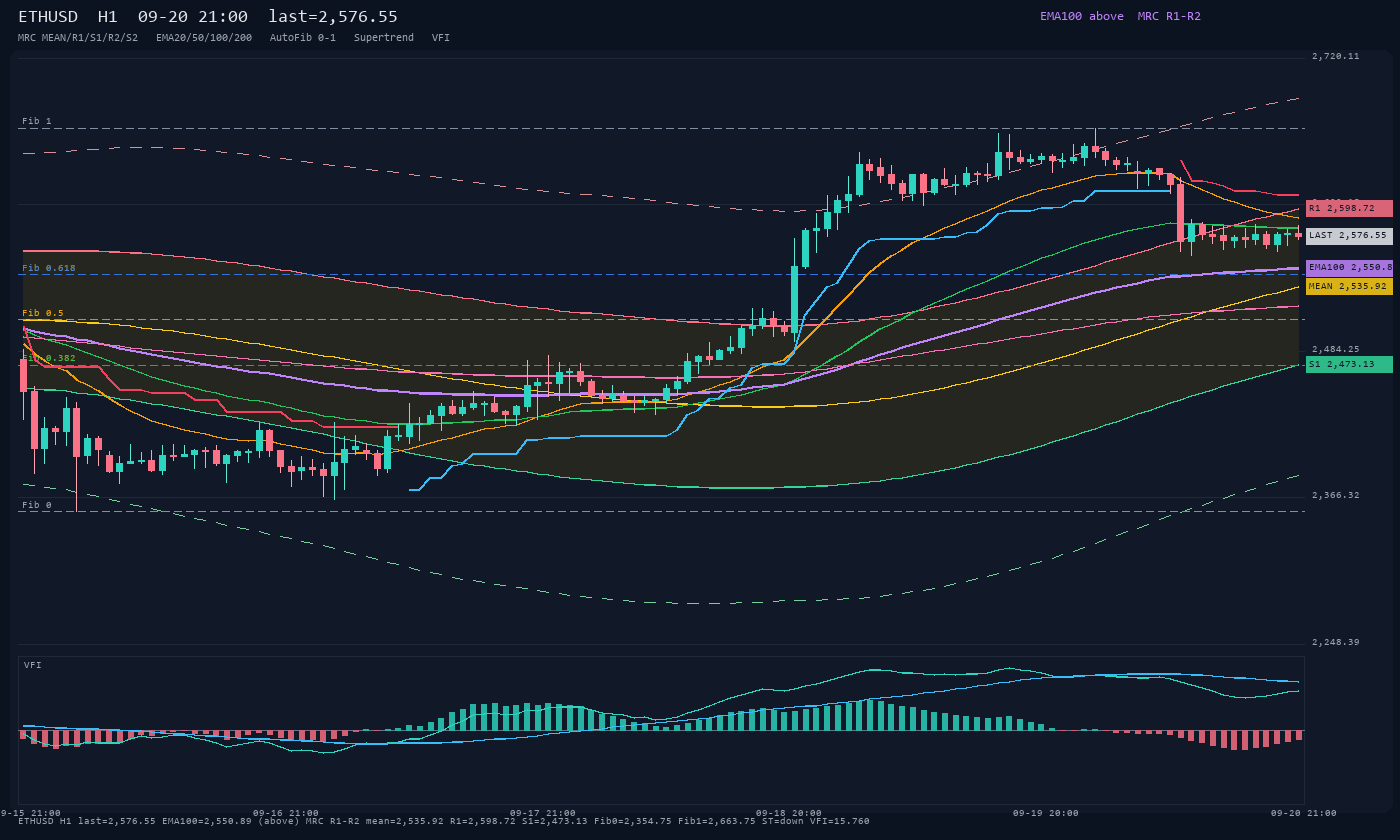1400x840 pixels.
Task: Select the 'EMA20/50/100/200' indicator legend
Action: tap(204, 37)
